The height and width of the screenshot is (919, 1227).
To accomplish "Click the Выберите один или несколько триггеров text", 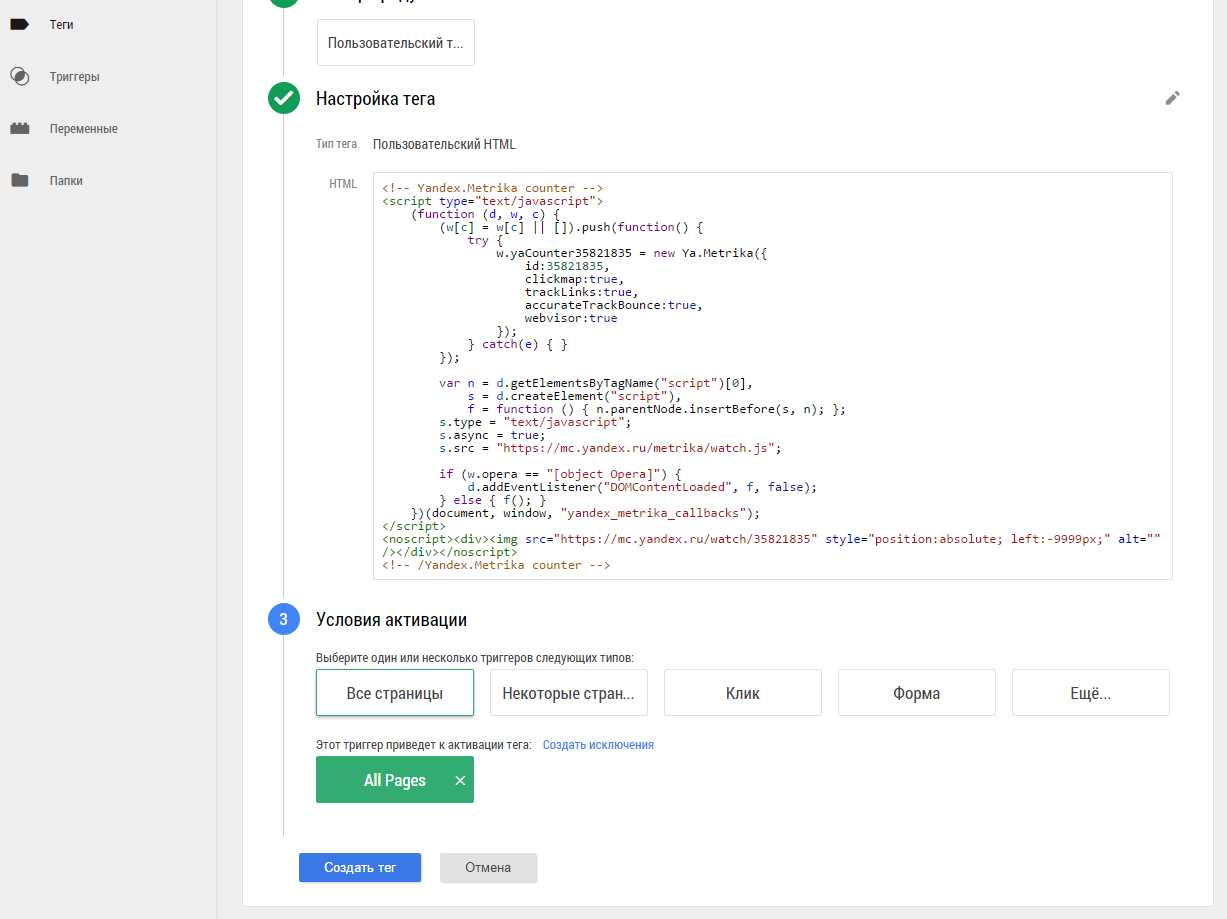I will [475, 658].
